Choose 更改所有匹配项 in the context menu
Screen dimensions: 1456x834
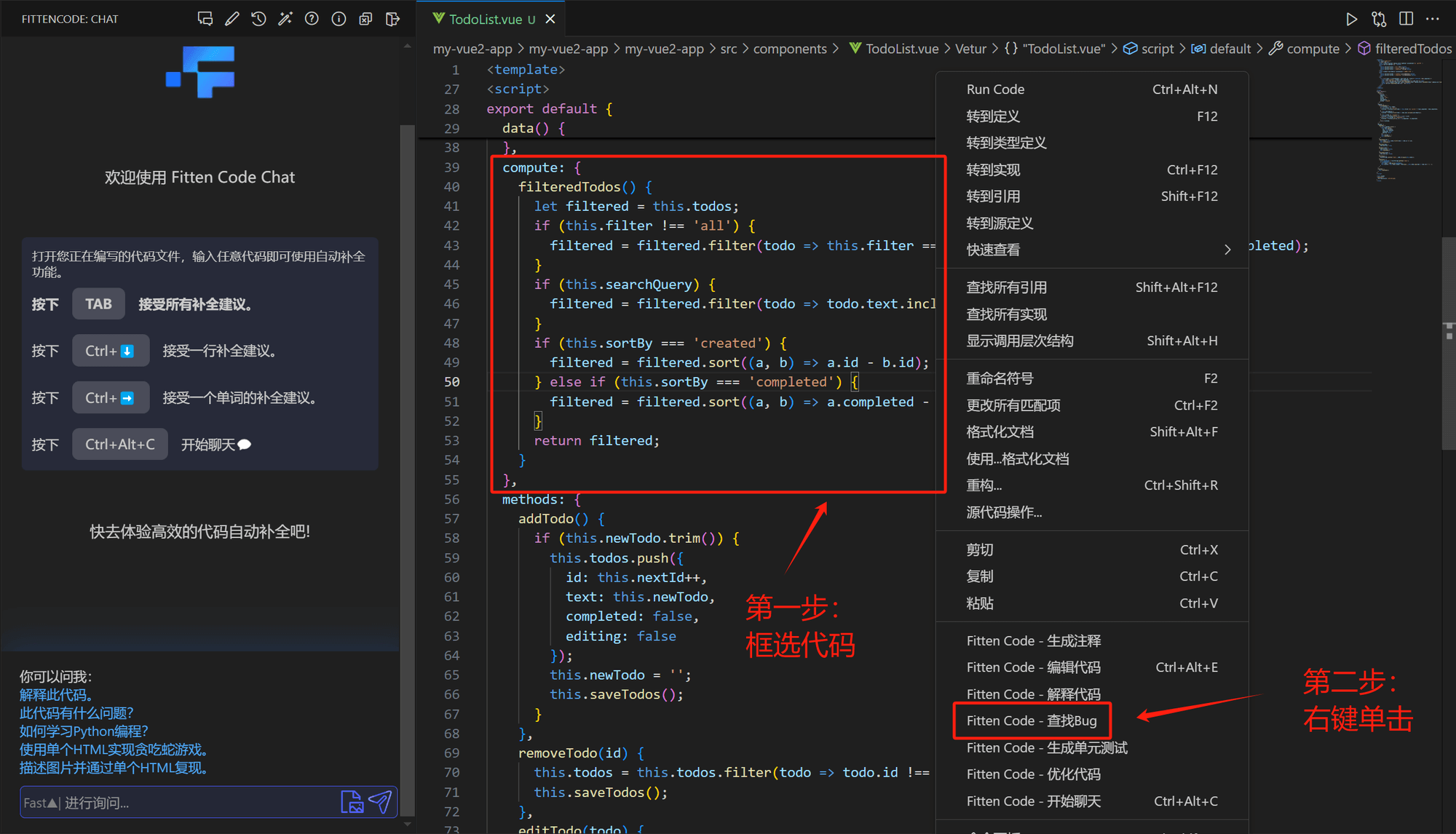[1092, 405]
